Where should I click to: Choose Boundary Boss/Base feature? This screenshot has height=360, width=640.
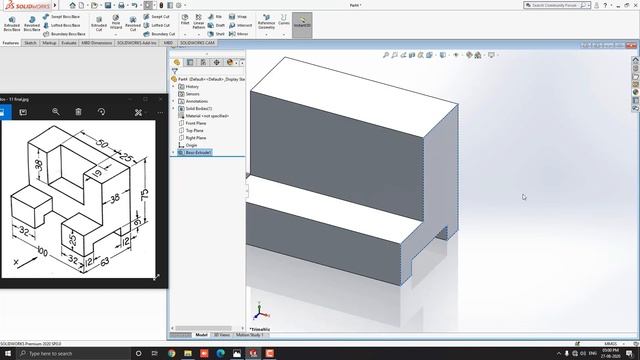click(x=64, y=34)
